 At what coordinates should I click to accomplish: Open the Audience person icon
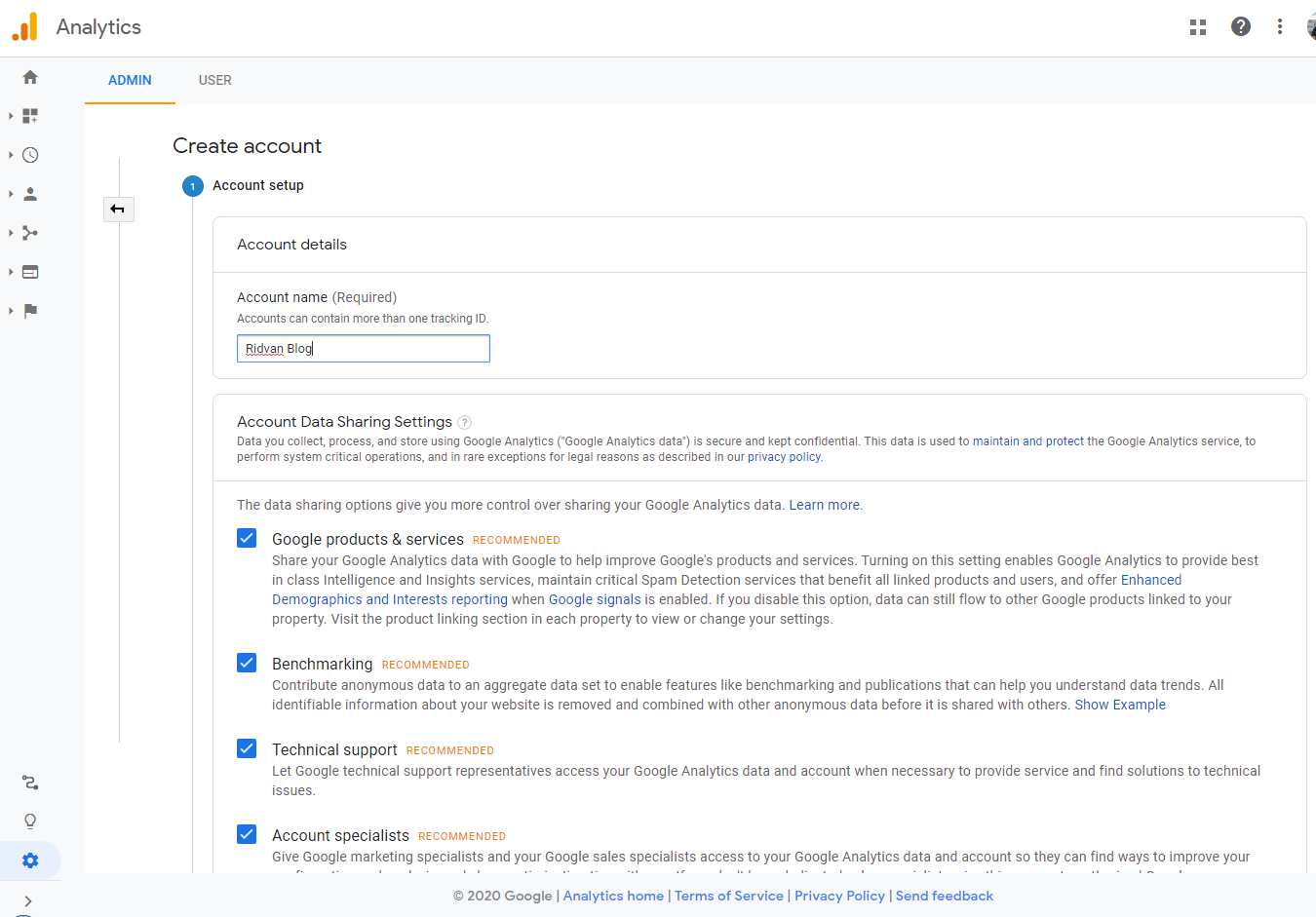(x=30, y=194)
